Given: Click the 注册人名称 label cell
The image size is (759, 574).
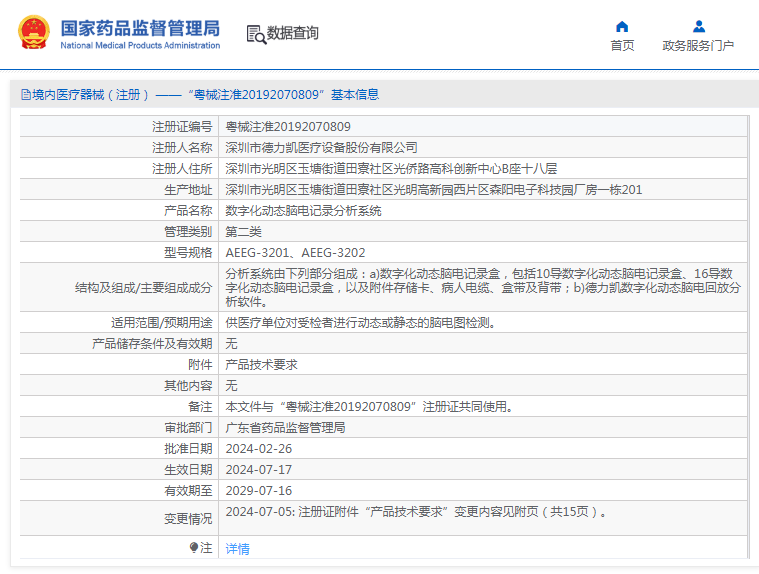Looking at the screenshot, I should [x=119, y=148].
